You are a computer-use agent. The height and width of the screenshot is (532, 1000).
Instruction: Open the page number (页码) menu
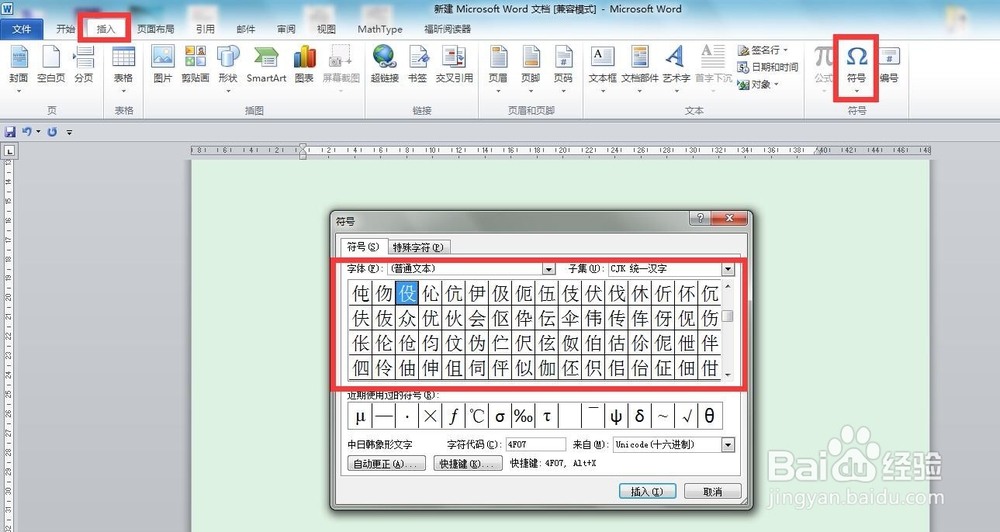click(x=563, y=68)
